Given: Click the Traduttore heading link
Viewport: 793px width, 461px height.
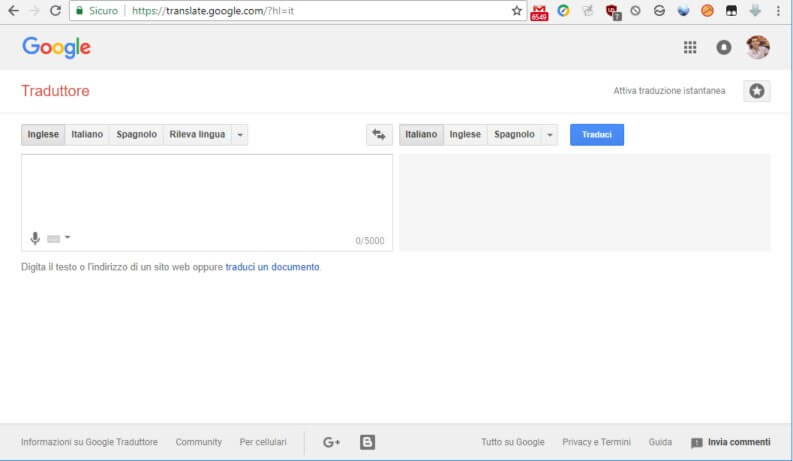Looking at the screenshot, I should pos(55,91).
